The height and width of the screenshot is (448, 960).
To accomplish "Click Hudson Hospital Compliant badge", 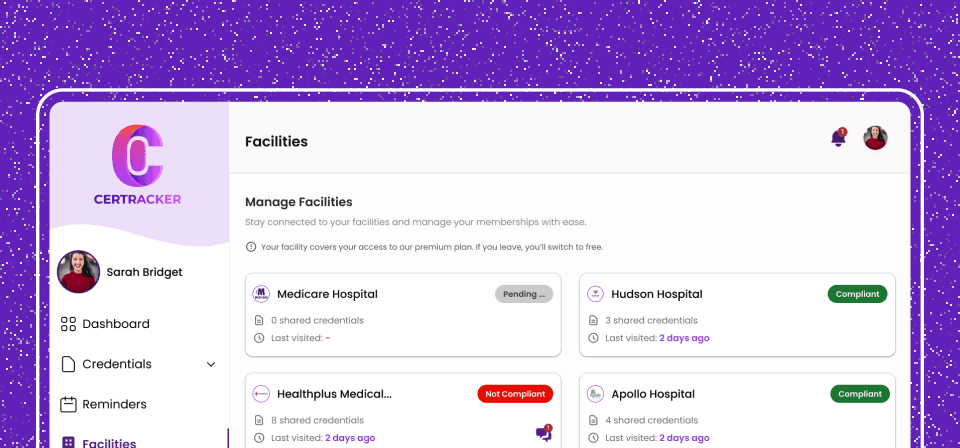I will click(857, 294).
